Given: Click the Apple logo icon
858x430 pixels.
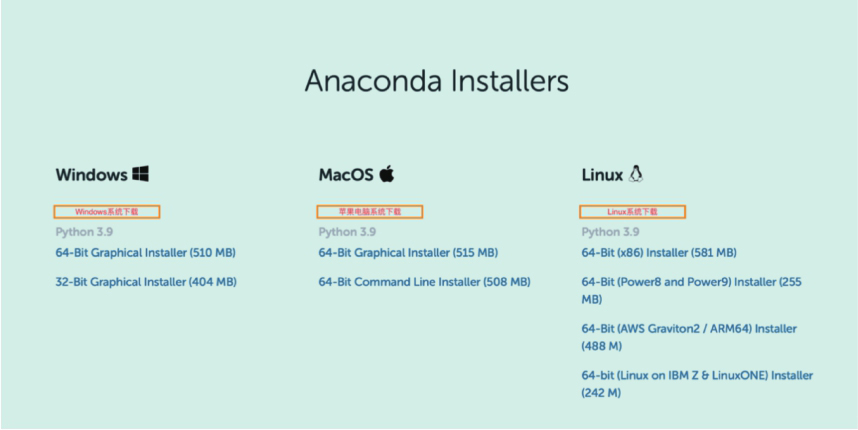Looking at the screenshot, I should 387,174.
